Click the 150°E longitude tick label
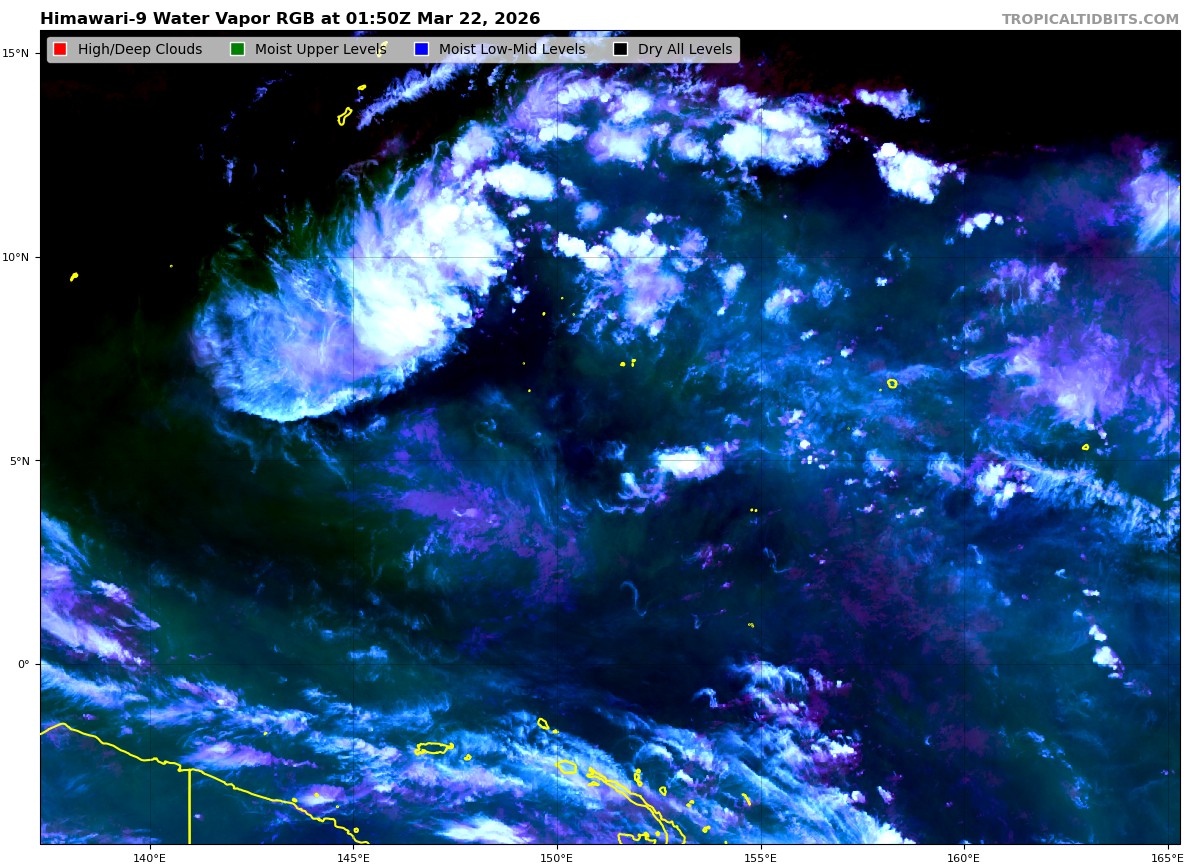The image size is (1200, 867). pyautogui.click(x=557, y=857)
